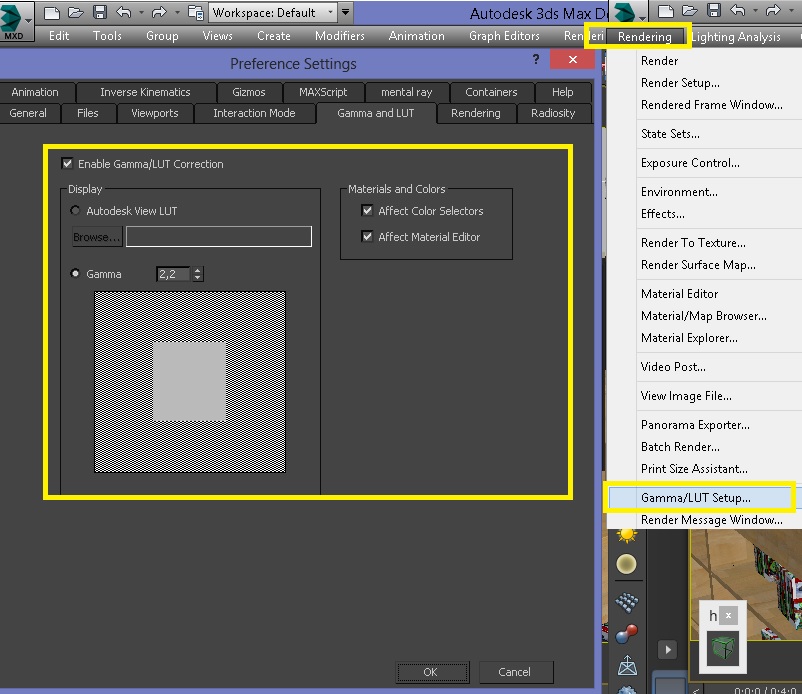Click the pale yellow sphere icon

[x=627, y=565]
